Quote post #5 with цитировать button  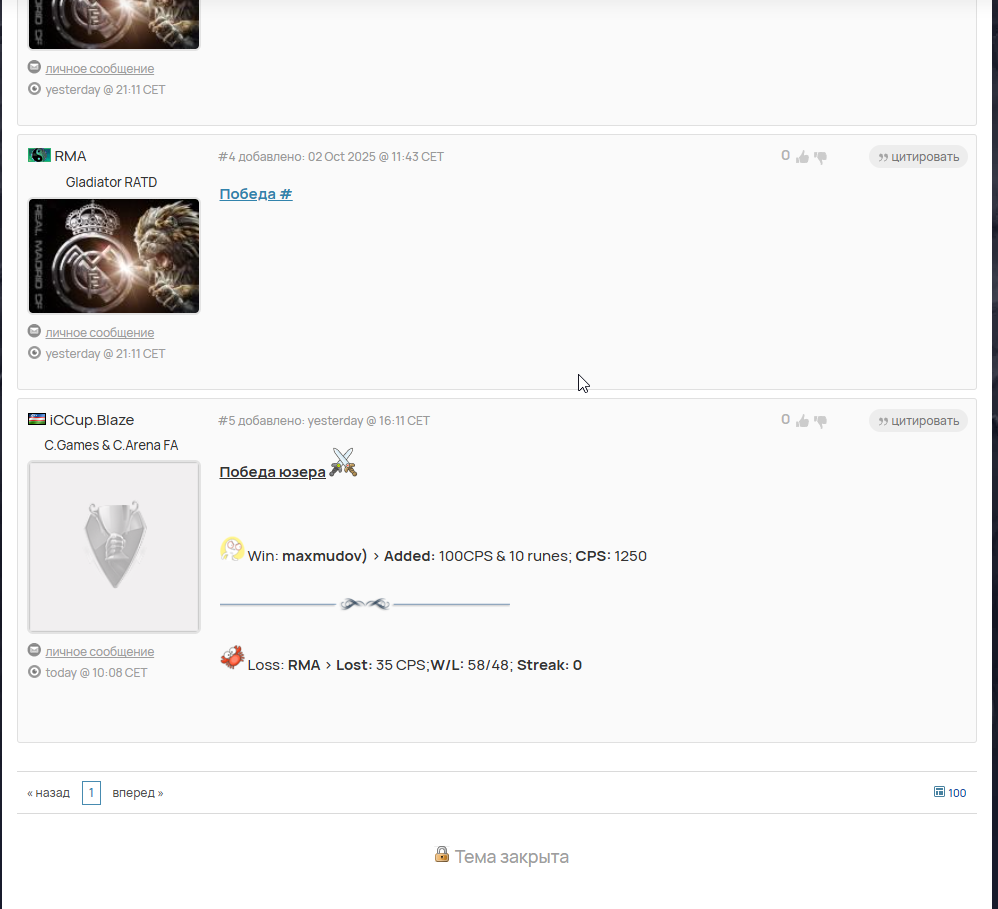point(918,421)
